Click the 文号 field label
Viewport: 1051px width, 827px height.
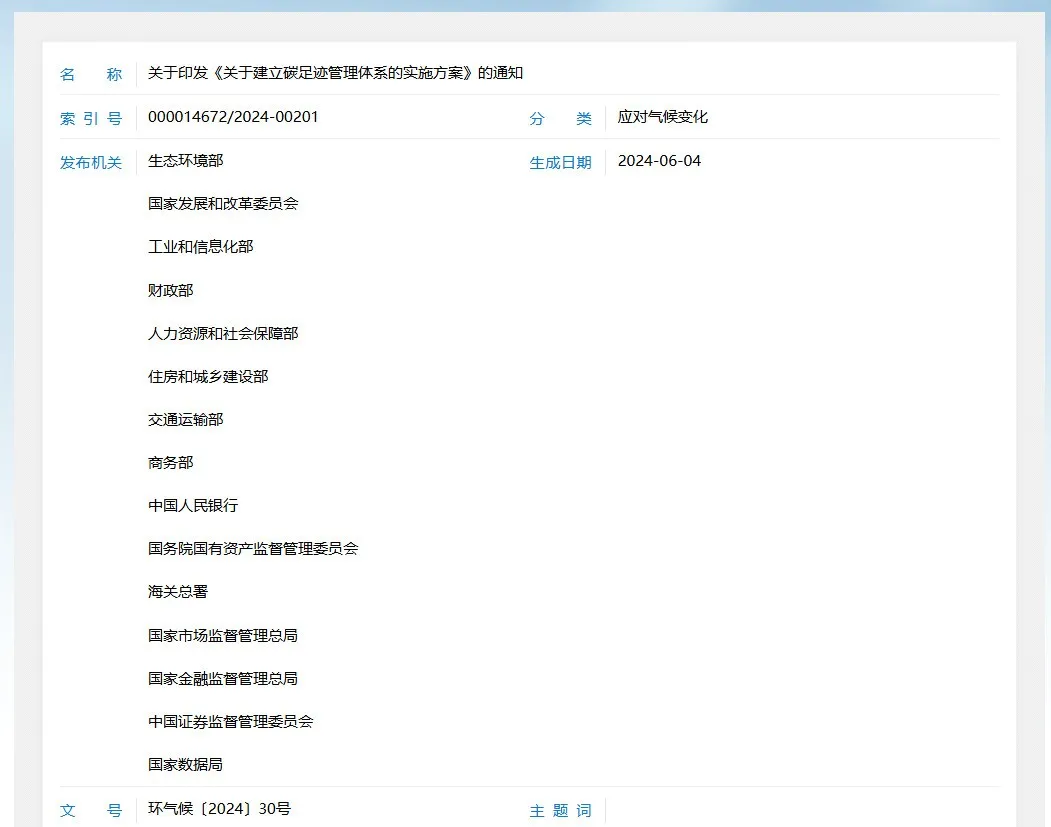click(x=90, y=811)
